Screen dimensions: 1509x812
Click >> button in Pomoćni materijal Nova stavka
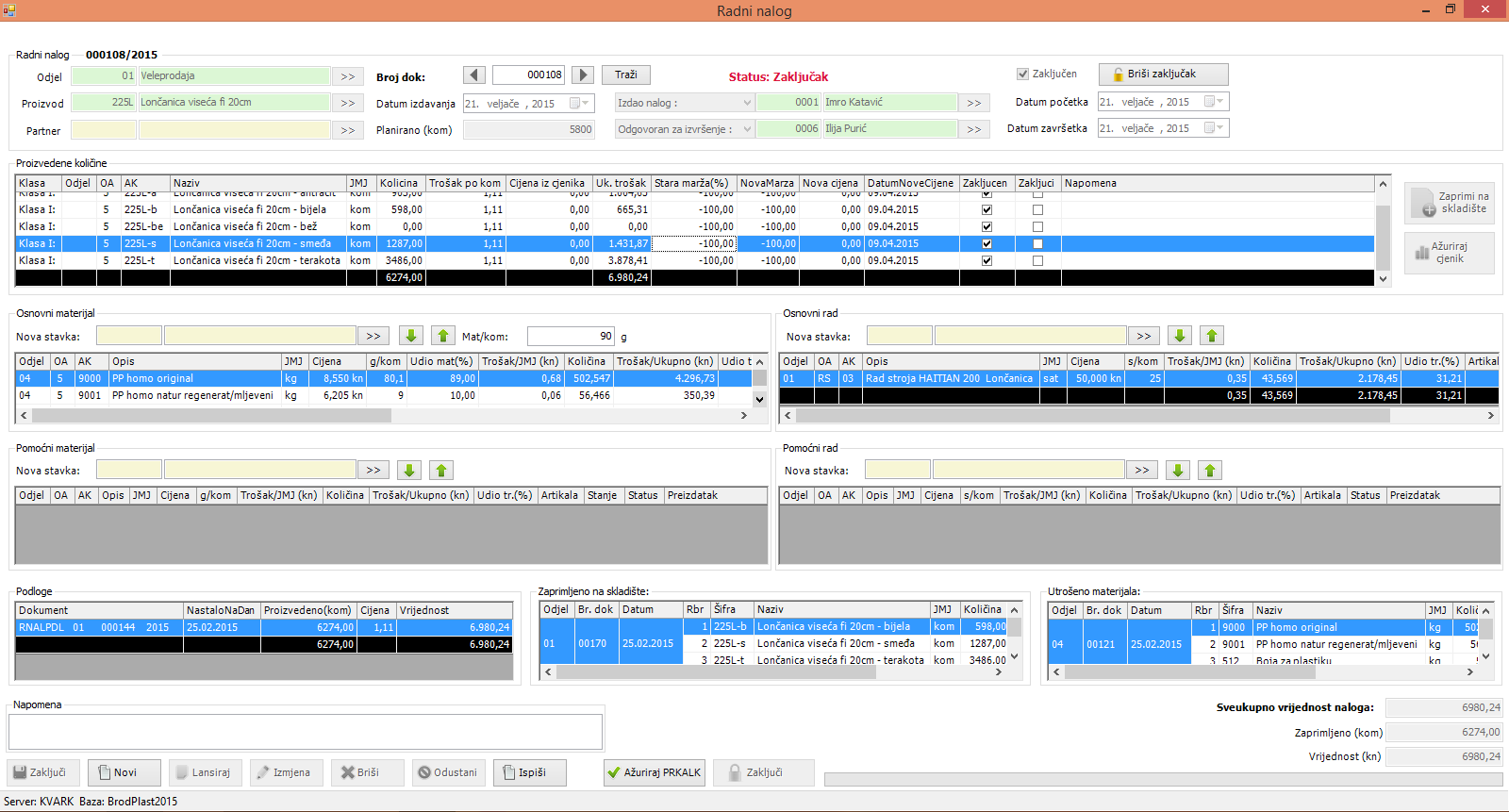pyautogui.click(x=373, y=470)
